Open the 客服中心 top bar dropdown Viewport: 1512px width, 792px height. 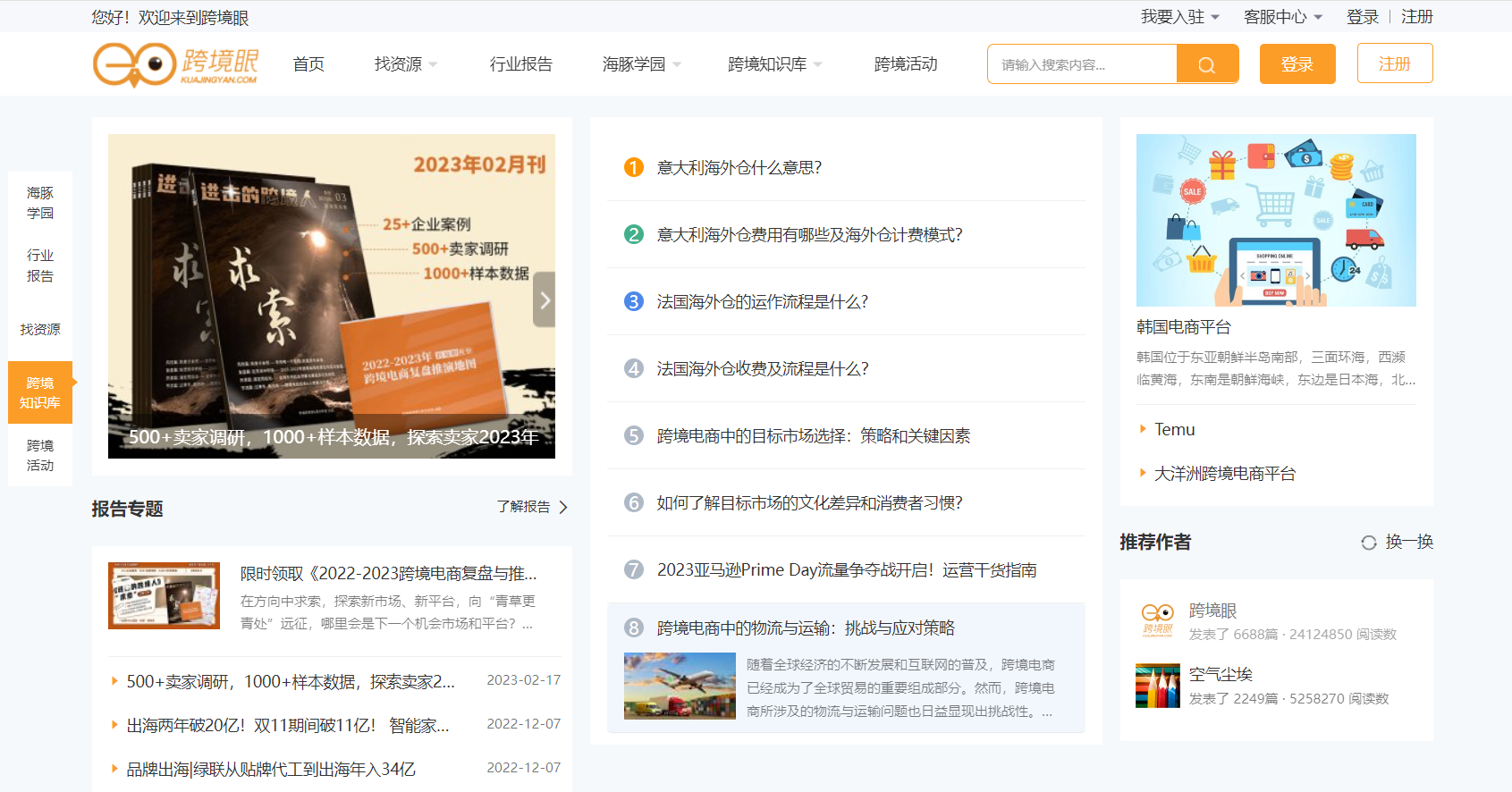(1283, 17)
